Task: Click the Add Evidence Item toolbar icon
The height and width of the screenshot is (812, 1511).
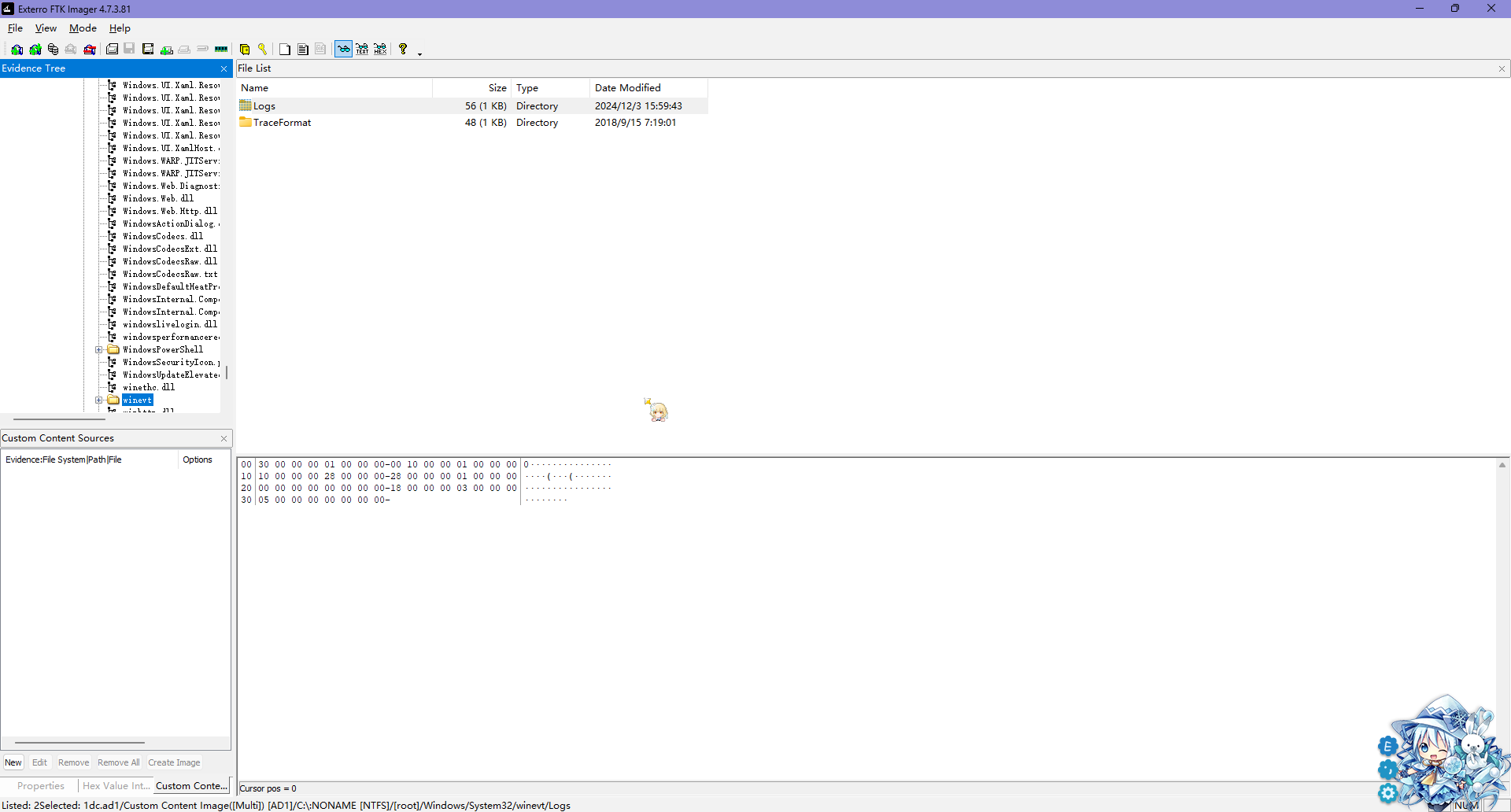Action: [17, 49]
